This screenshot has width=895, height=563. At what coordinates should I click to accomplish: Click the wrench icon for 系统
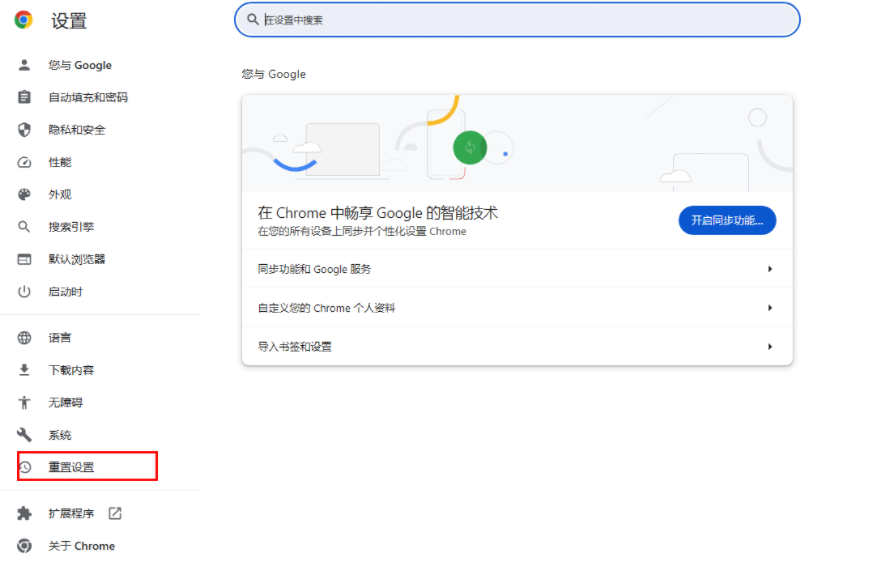click(24, 435)
